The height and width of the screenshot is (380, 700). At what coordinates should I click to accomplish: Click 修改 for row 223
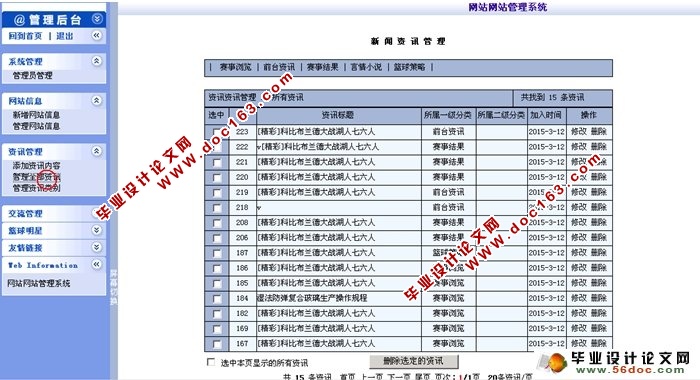point(579,131)
